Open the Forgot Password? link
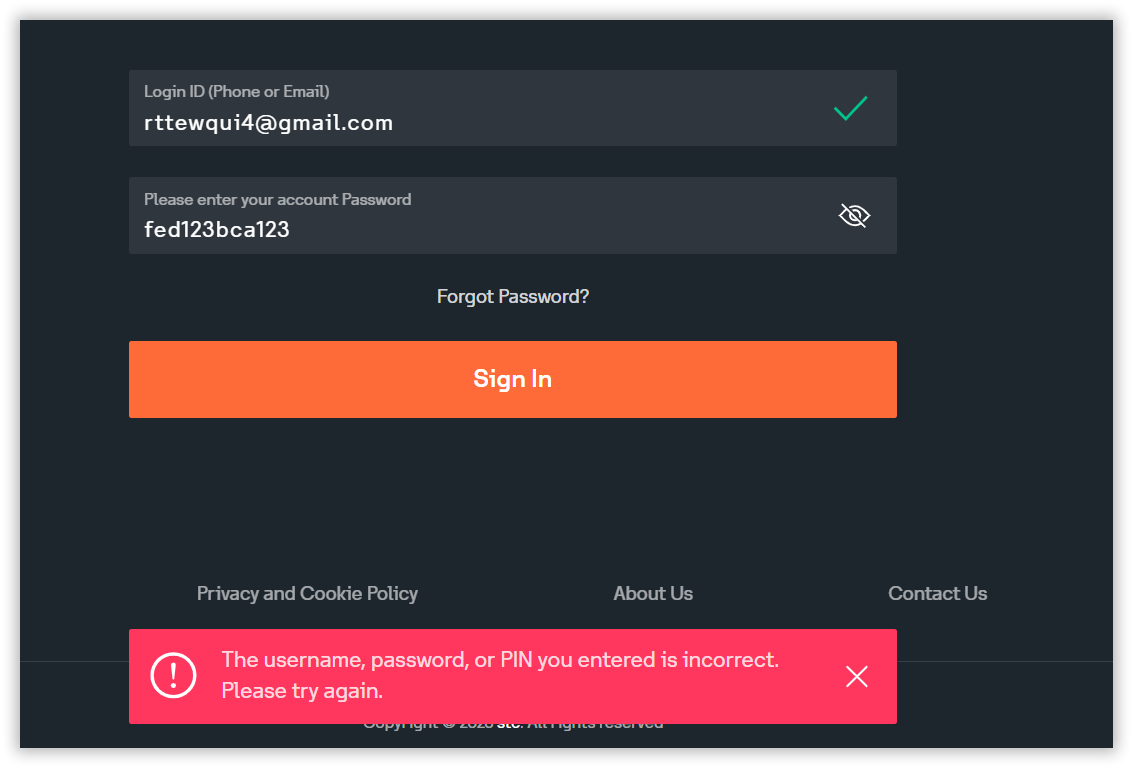 coord(513,297)
